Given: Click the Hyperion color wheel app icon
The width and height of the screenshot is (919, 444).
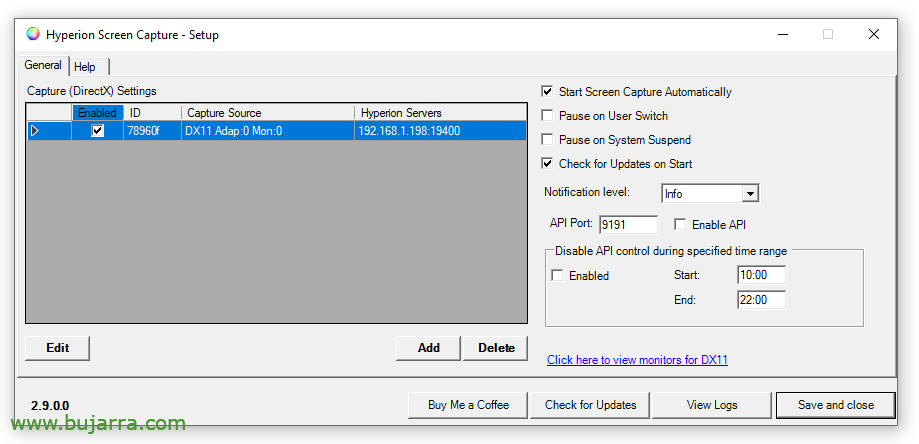Looking at the screenshot, I should [x=33, y=35].
